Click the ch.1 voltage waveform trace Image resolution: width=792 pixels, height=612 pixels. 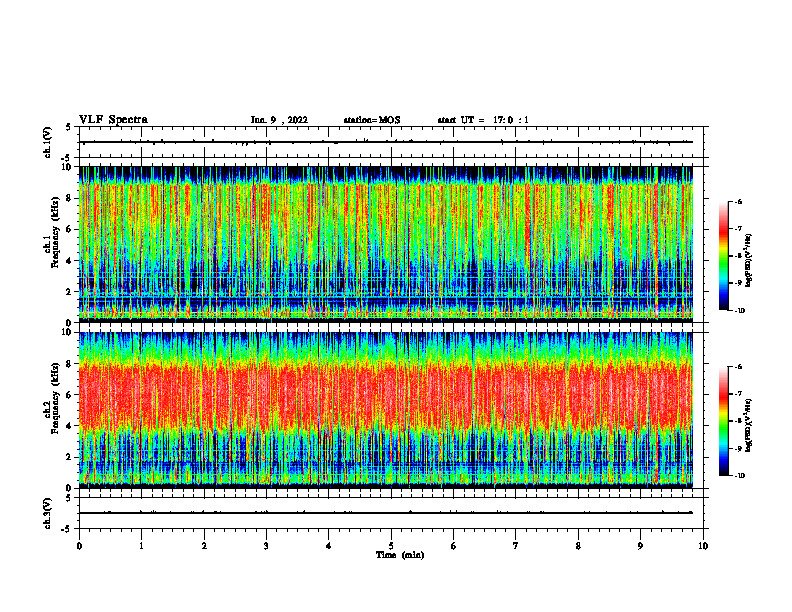click(386, 142)
